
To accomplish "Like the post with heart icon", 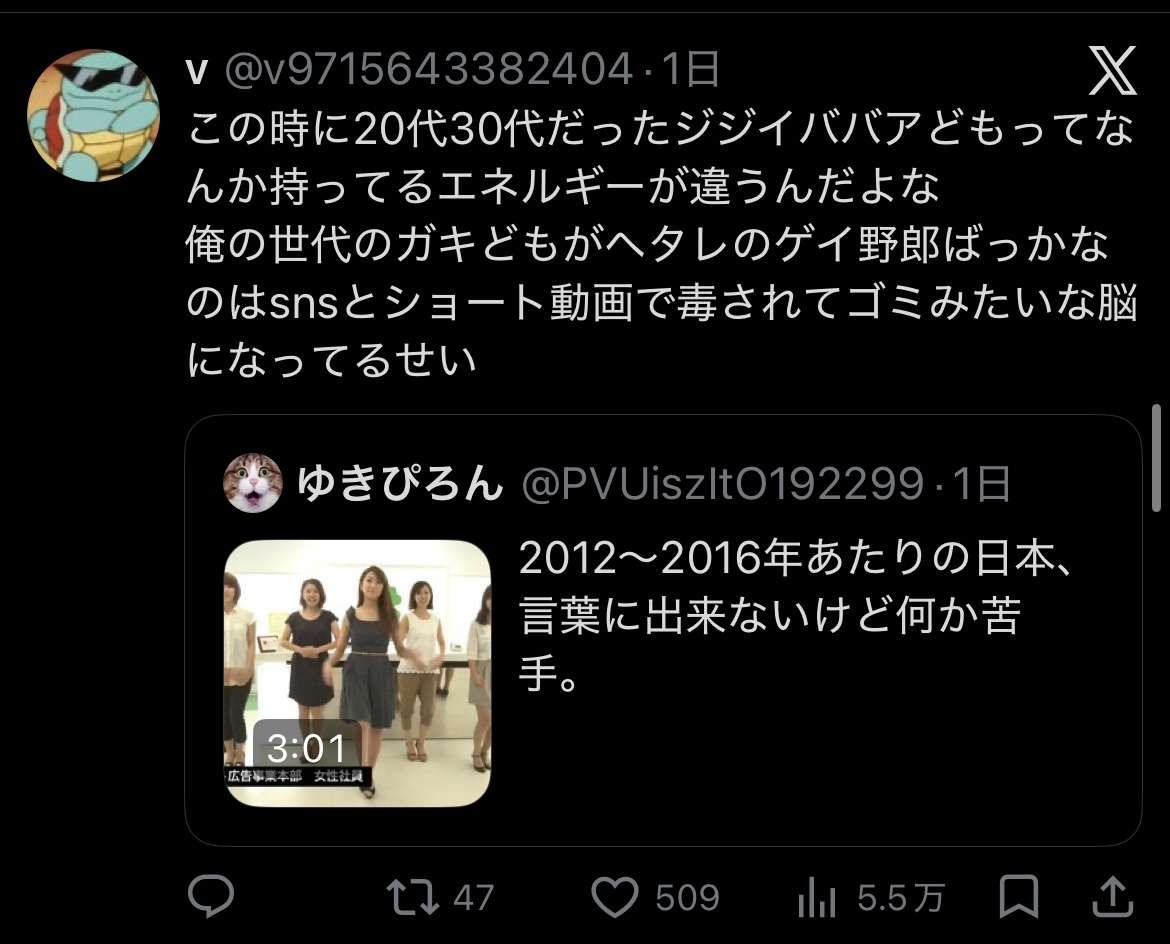I will point(614,897).
